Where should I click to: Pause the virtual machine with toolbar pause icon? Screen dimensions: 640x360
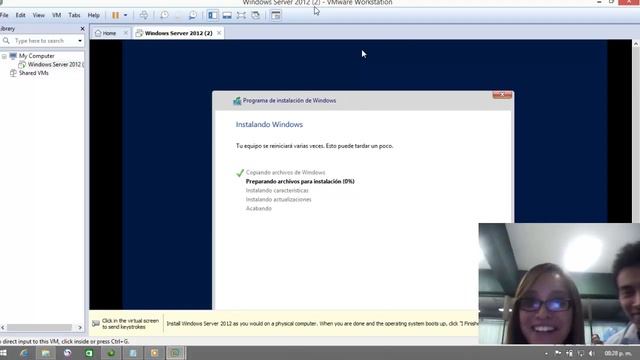(x=116, y=16)
